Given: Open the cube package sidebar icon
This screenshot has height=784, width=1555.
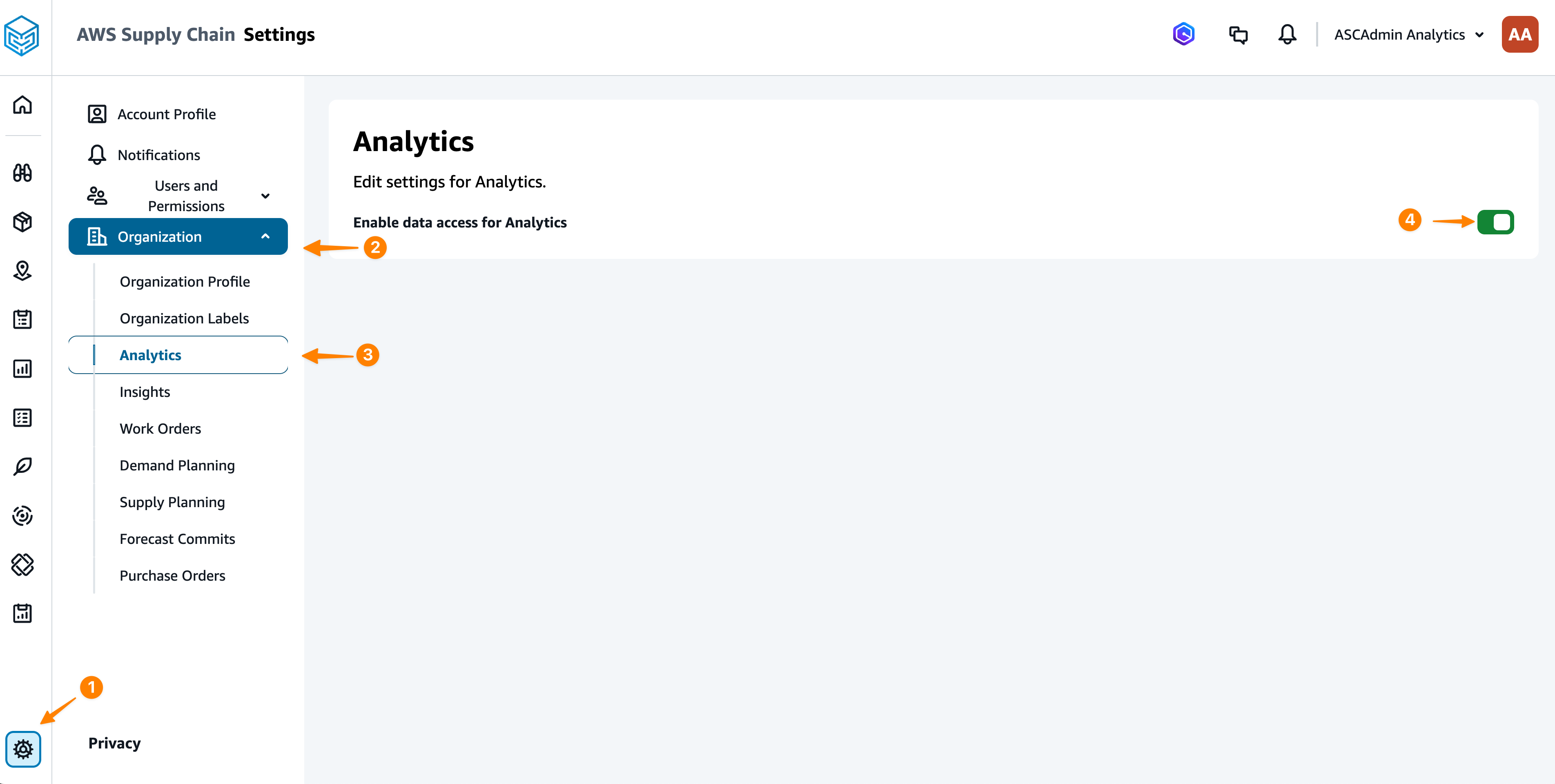Looking at the screenshot, I should (x=22, y=221).
